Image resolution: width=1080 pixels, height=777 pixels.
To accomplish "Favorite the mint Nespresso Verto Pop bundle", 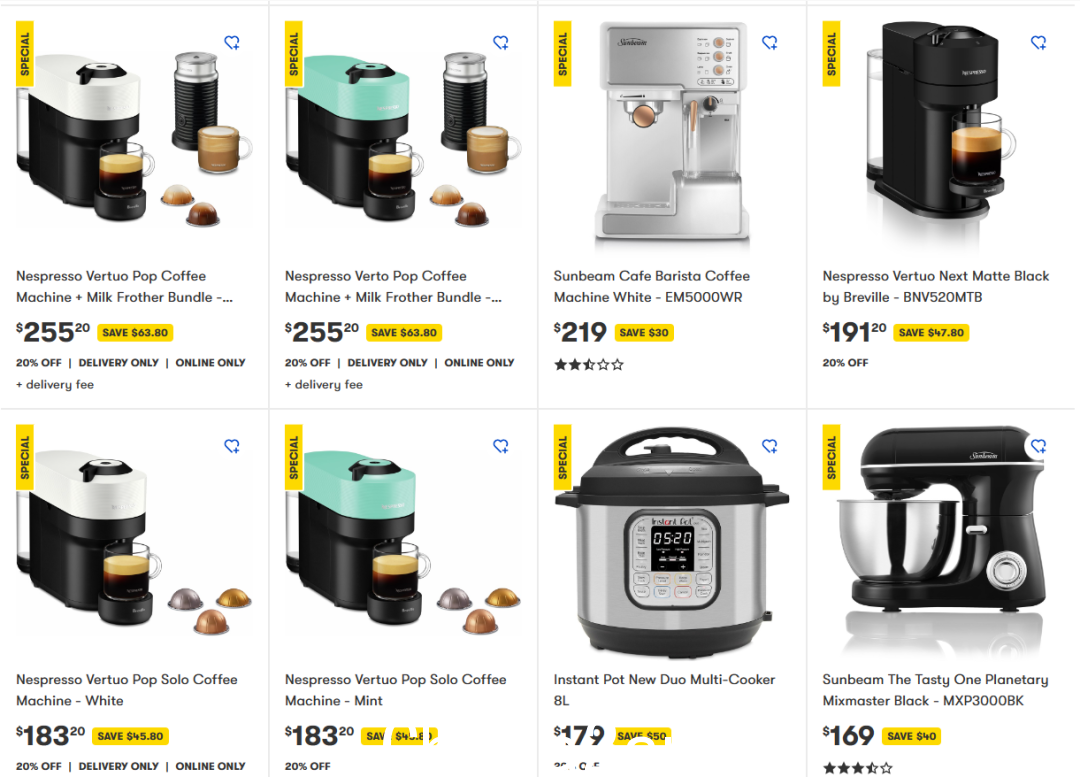I will tap(501, 43).
